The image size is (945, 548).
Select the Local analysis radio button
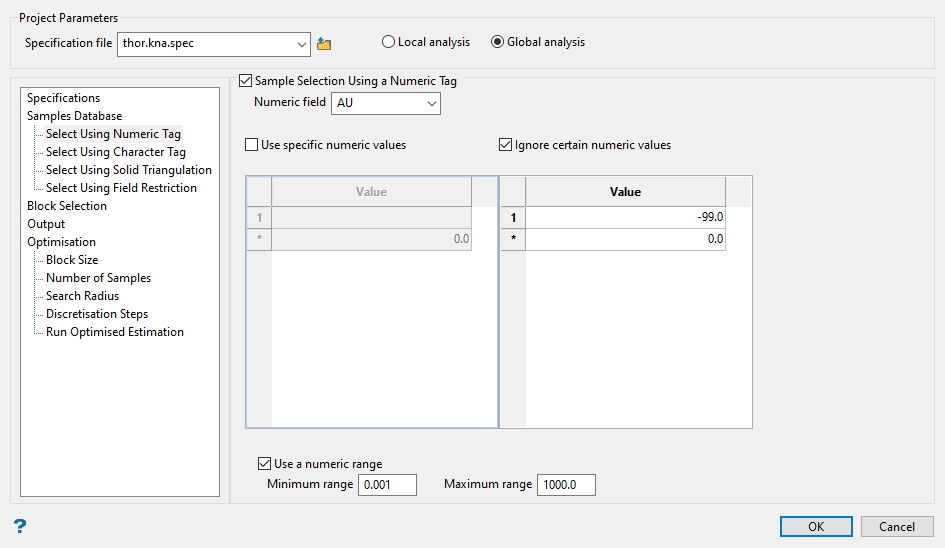tap(388, 42)
